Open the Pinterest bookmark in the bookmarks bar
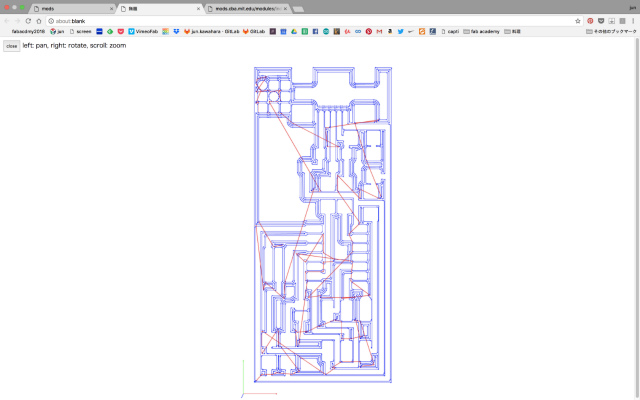The image size is (640, 400). pos(369,31)
